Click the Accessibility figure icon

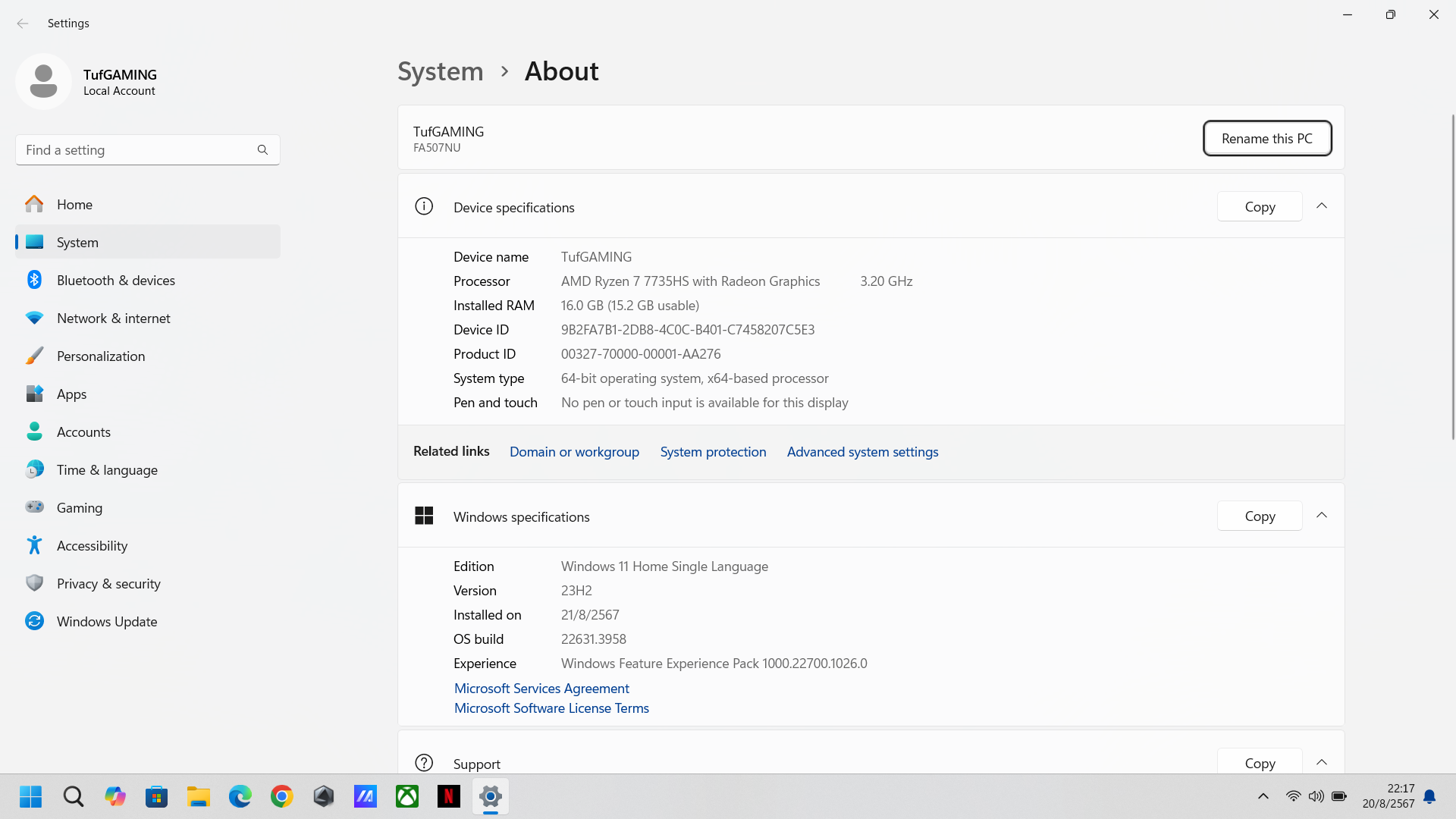tap(34, 545)
